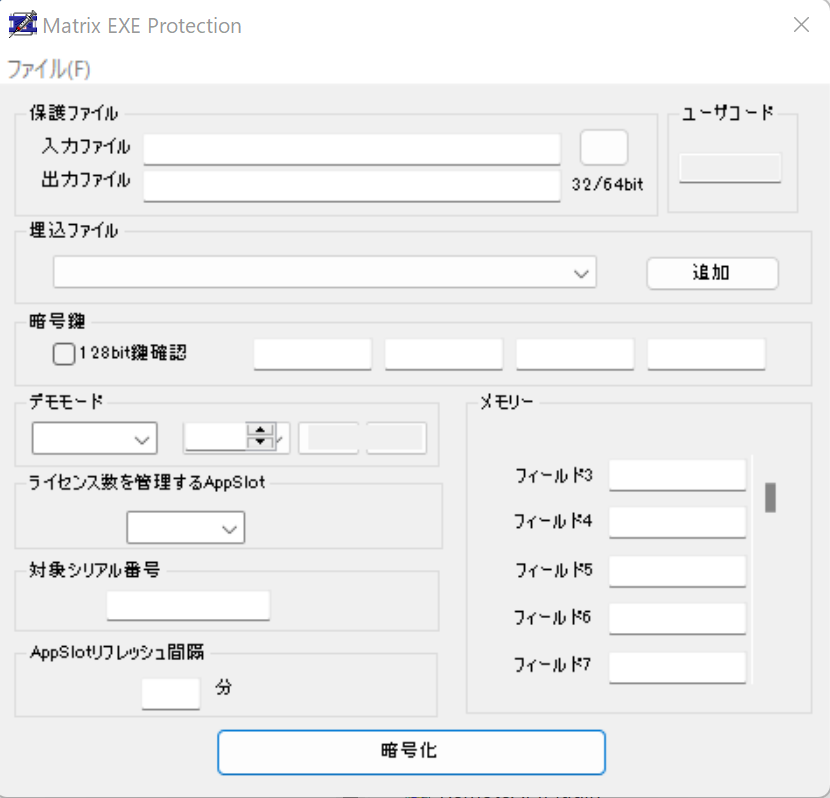Increase the デモモード spinner value

tap(260, 430)
